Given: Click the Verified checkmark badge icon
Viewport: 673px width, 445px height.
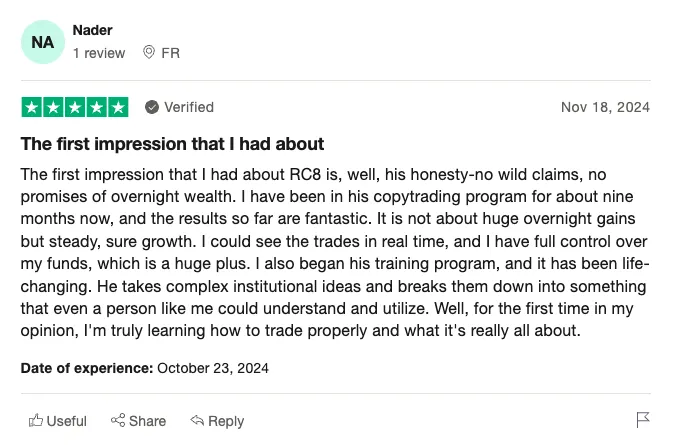Looking at the screenshot, I should [x=152, y=107].
